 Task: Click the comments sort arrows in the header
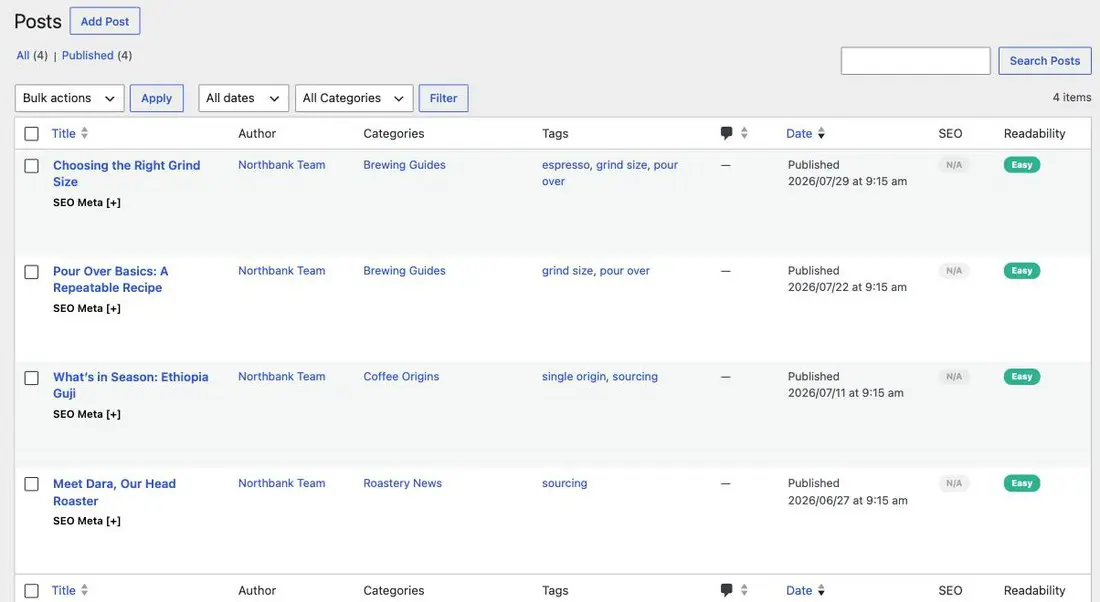click(744, 133)
